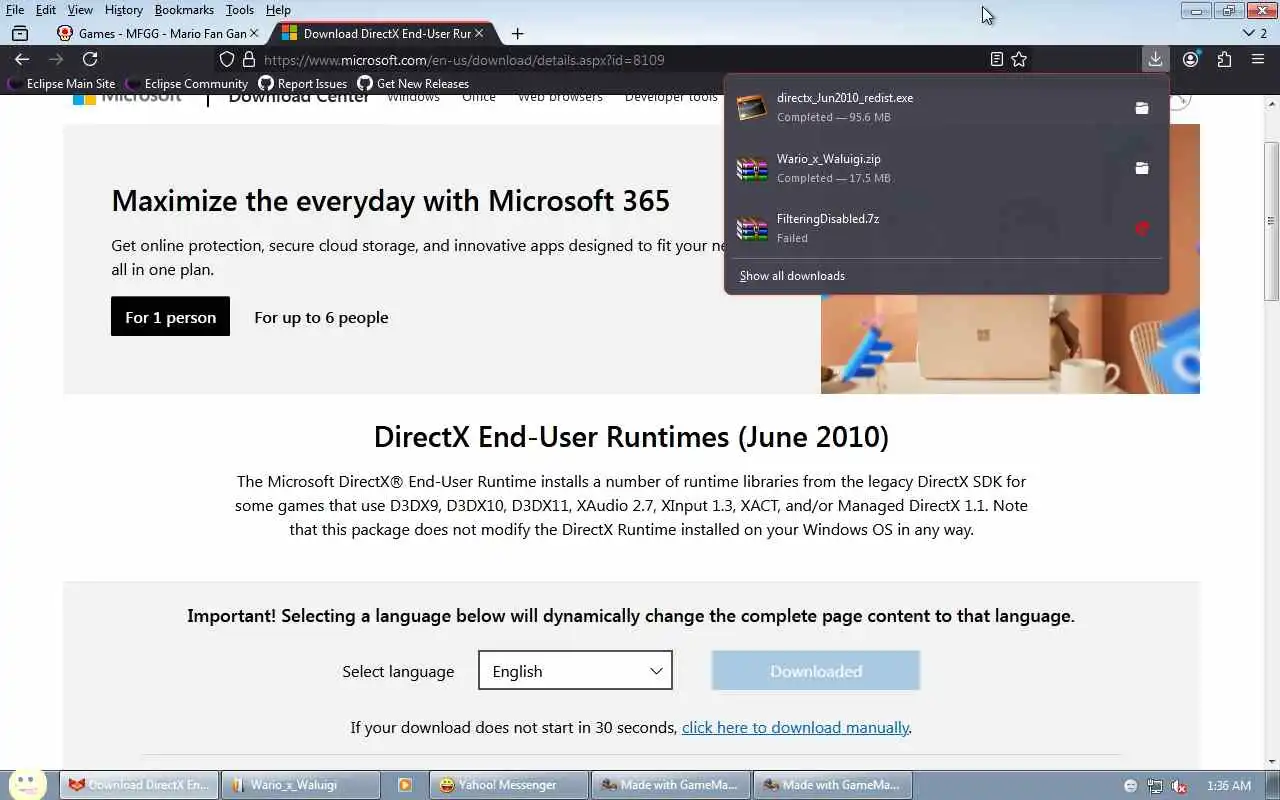The width and height of the screenshot is (1280, 800).
Task: Open Yahoo! Messenger from taskbar
Action: tap(508, 785)
